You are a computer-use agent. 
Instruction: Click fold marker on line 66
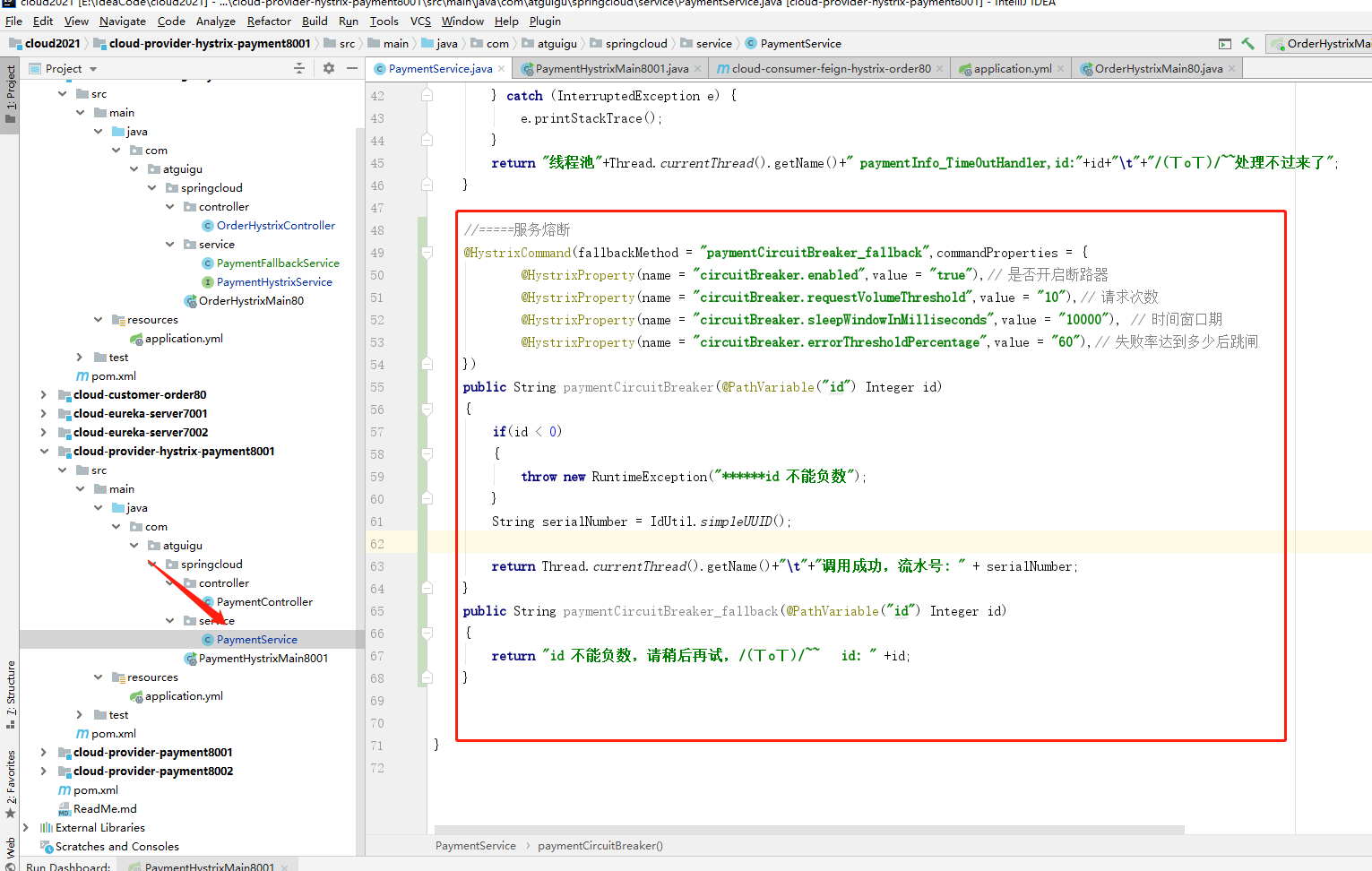click(x=427, y=634)
